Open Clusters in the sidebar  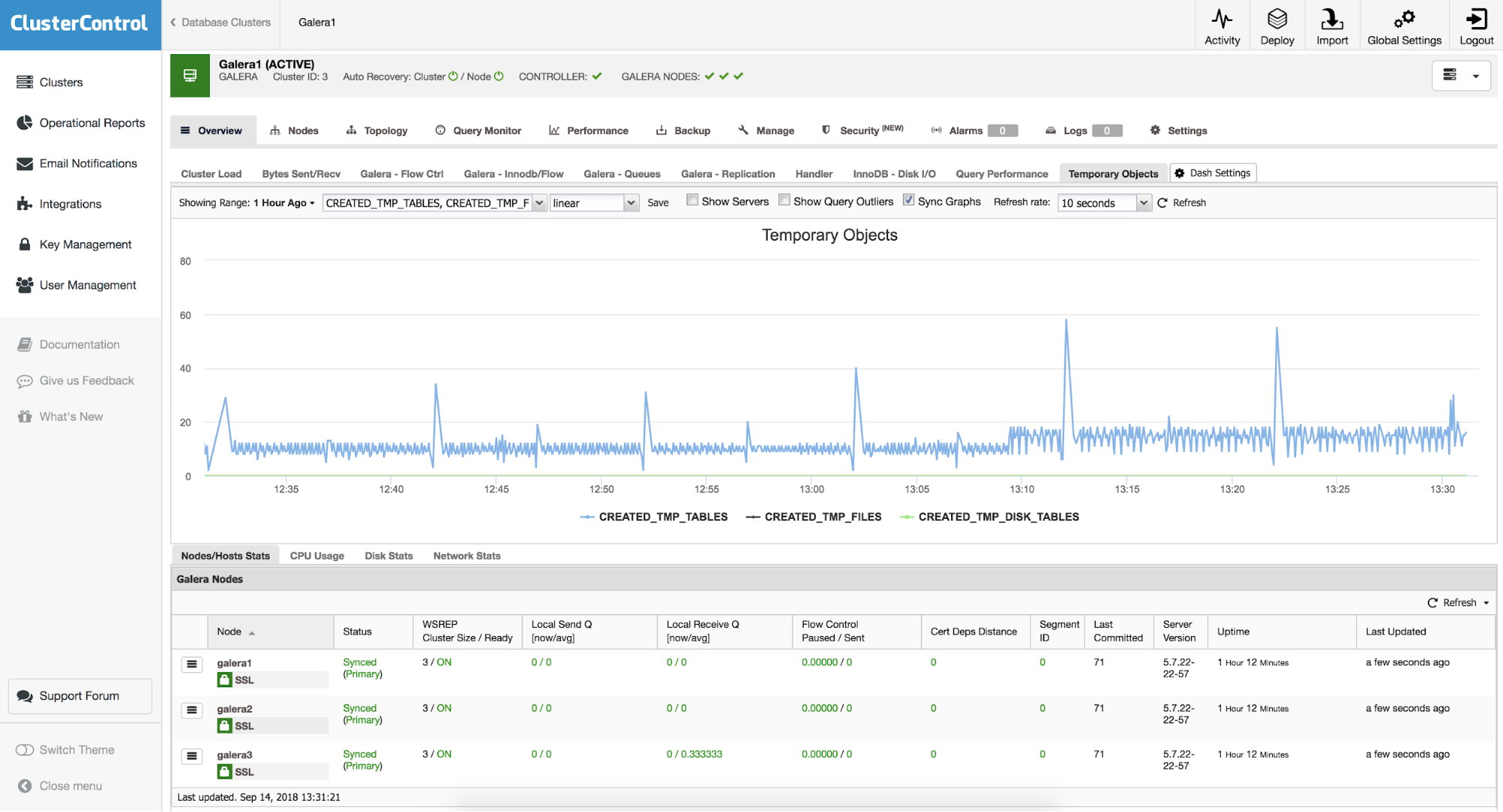(50, 82)
